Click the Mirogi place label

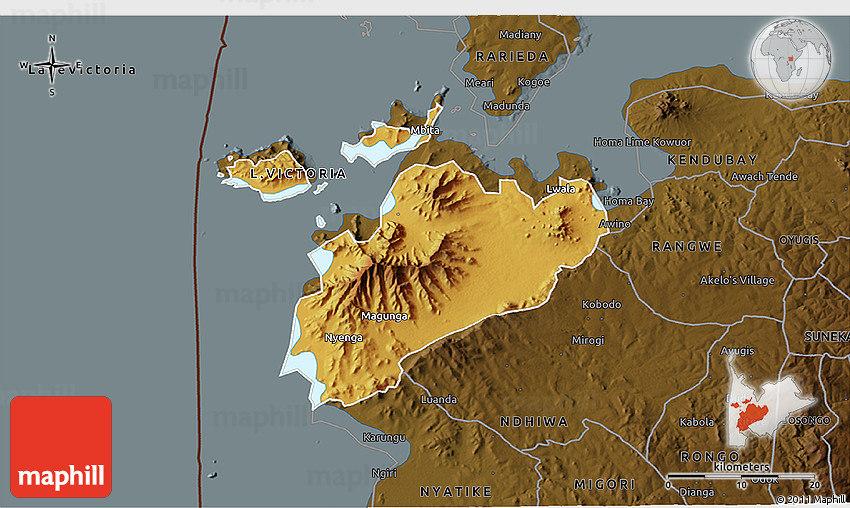[588, 340]
